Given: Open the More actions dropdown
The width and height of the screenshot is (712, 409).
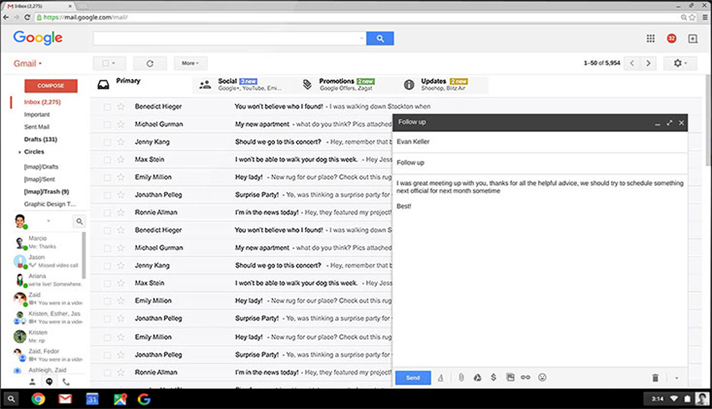Looking at the screenshot, I should 190,64.
